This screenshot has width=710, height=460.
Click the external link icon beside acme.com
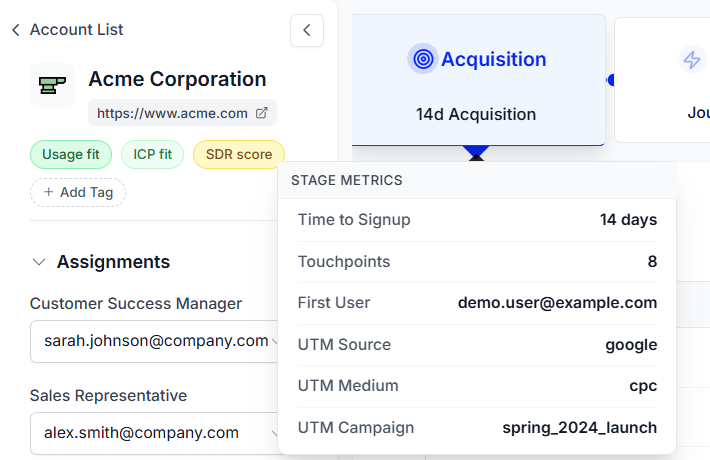pos(262,113)
